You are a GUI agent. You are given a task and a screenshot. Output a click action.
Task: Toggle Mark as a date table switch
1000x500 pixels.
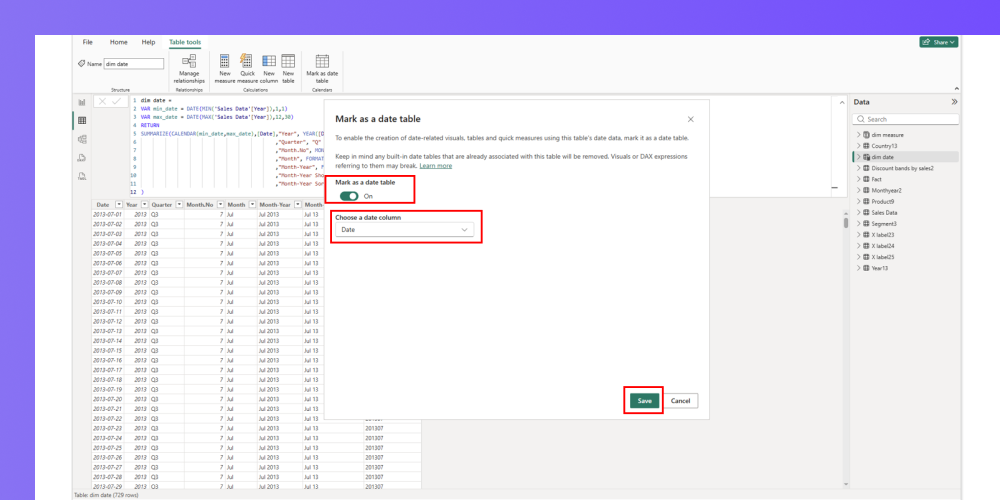[x=349, y=196]
